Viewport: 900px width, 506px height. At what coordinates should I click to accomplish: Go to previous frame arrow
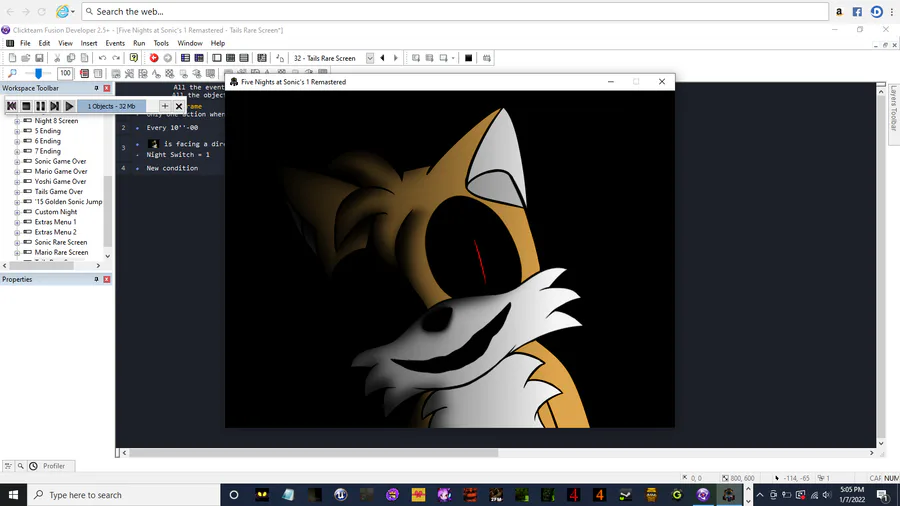point(382,58)
